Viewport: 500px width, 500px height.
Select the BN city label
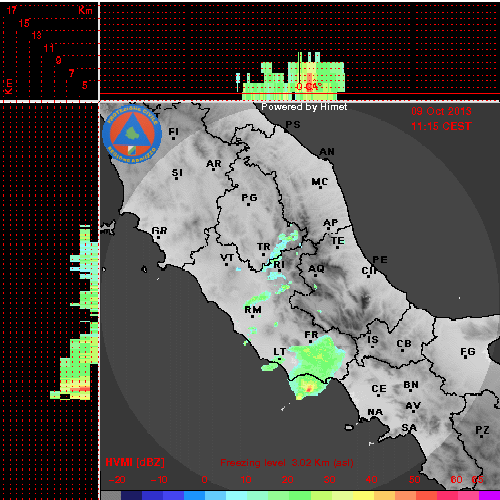coord(411,385)
